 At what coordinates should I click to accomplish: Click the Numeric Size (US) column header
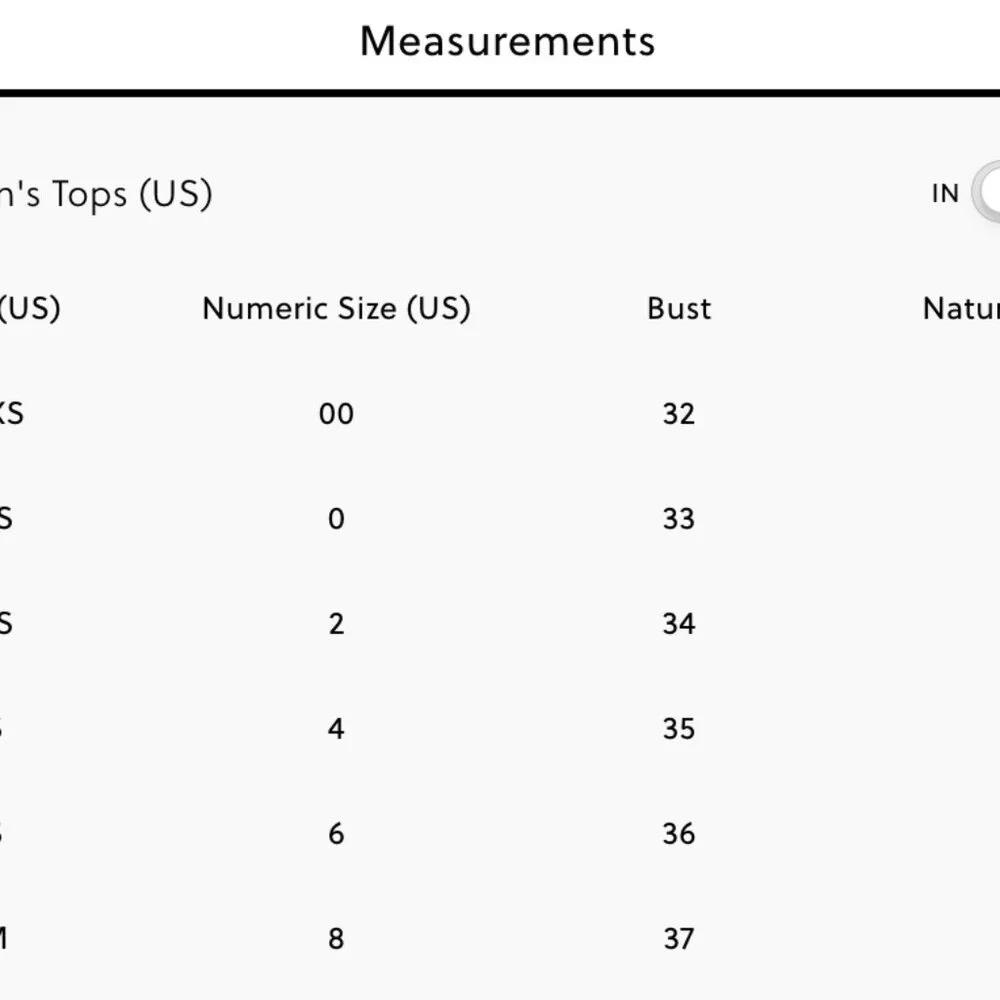pyautogui.click(x=336, y=308)
